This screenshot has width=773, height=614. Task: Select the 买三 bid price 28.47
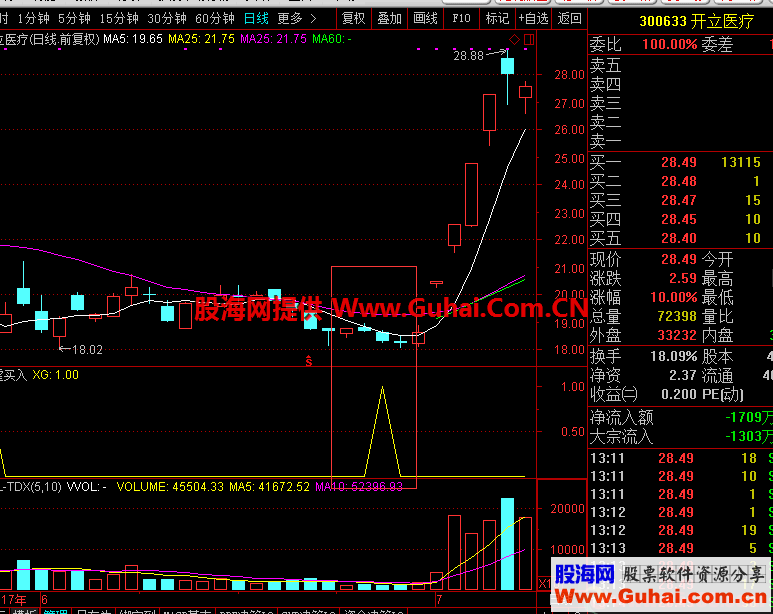point(679,200)
